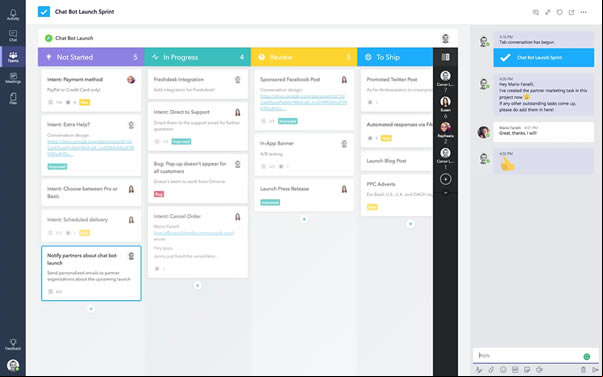Select the Teams tab in sidebar

[13, 57]
